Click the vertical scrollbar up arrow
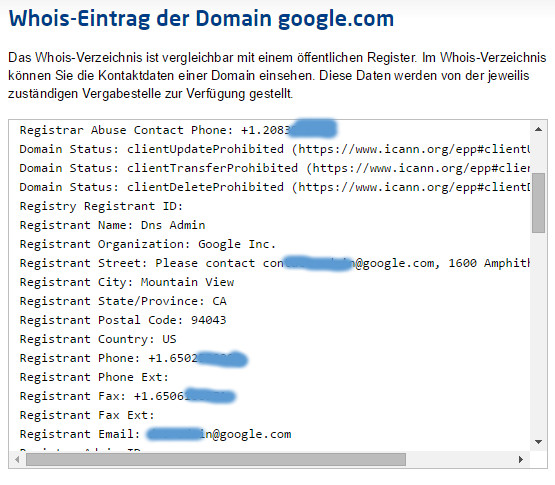The height and width of the screenshot is (485, 555). click(538, 129)
